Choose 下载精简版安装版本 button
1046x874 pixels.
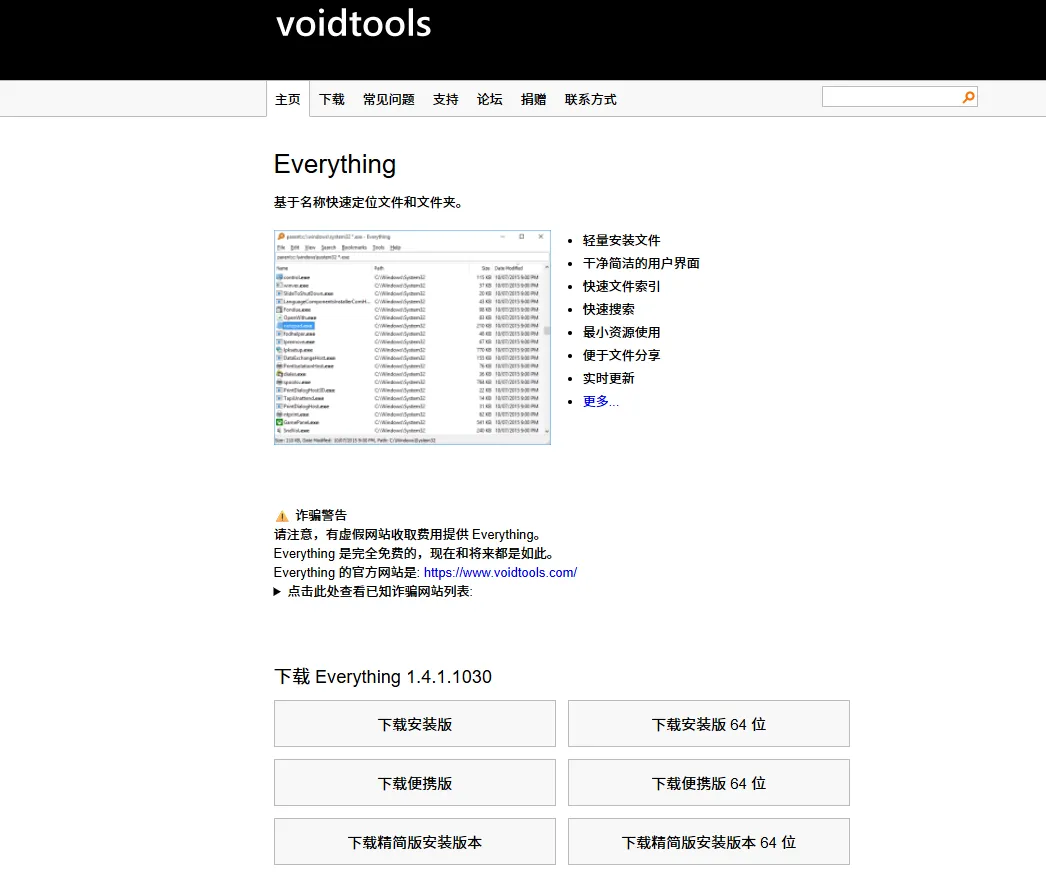tap(414, 842)
